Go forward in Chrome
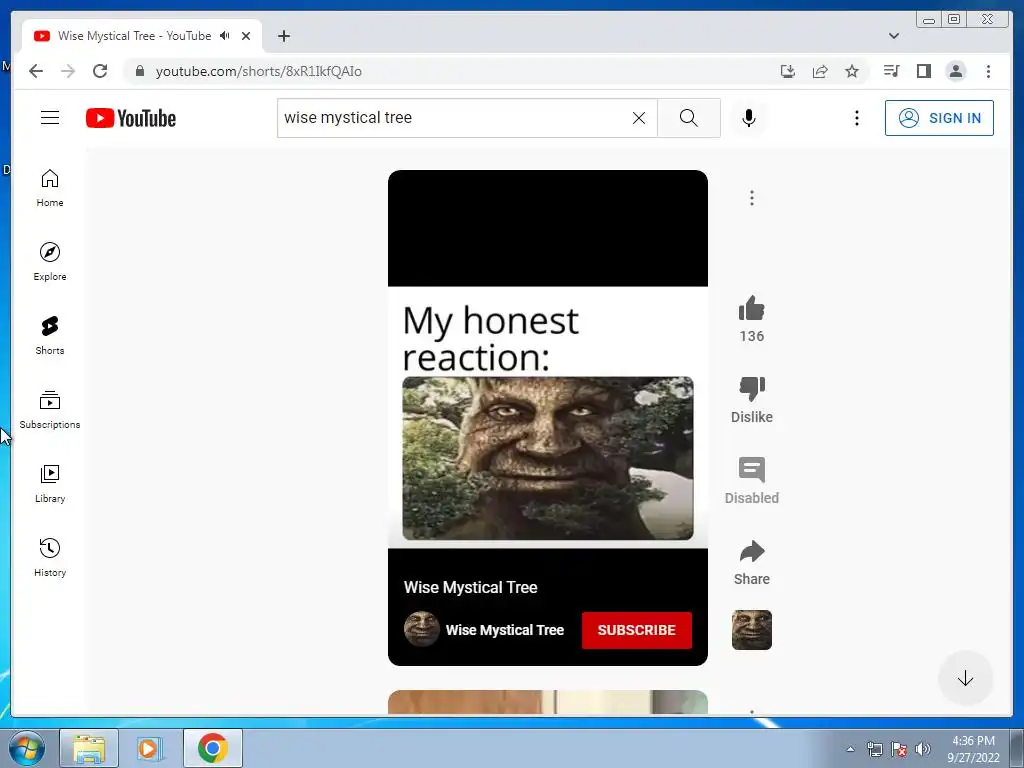This screenshot has height=768, width=1024. (x=68, y=71)
